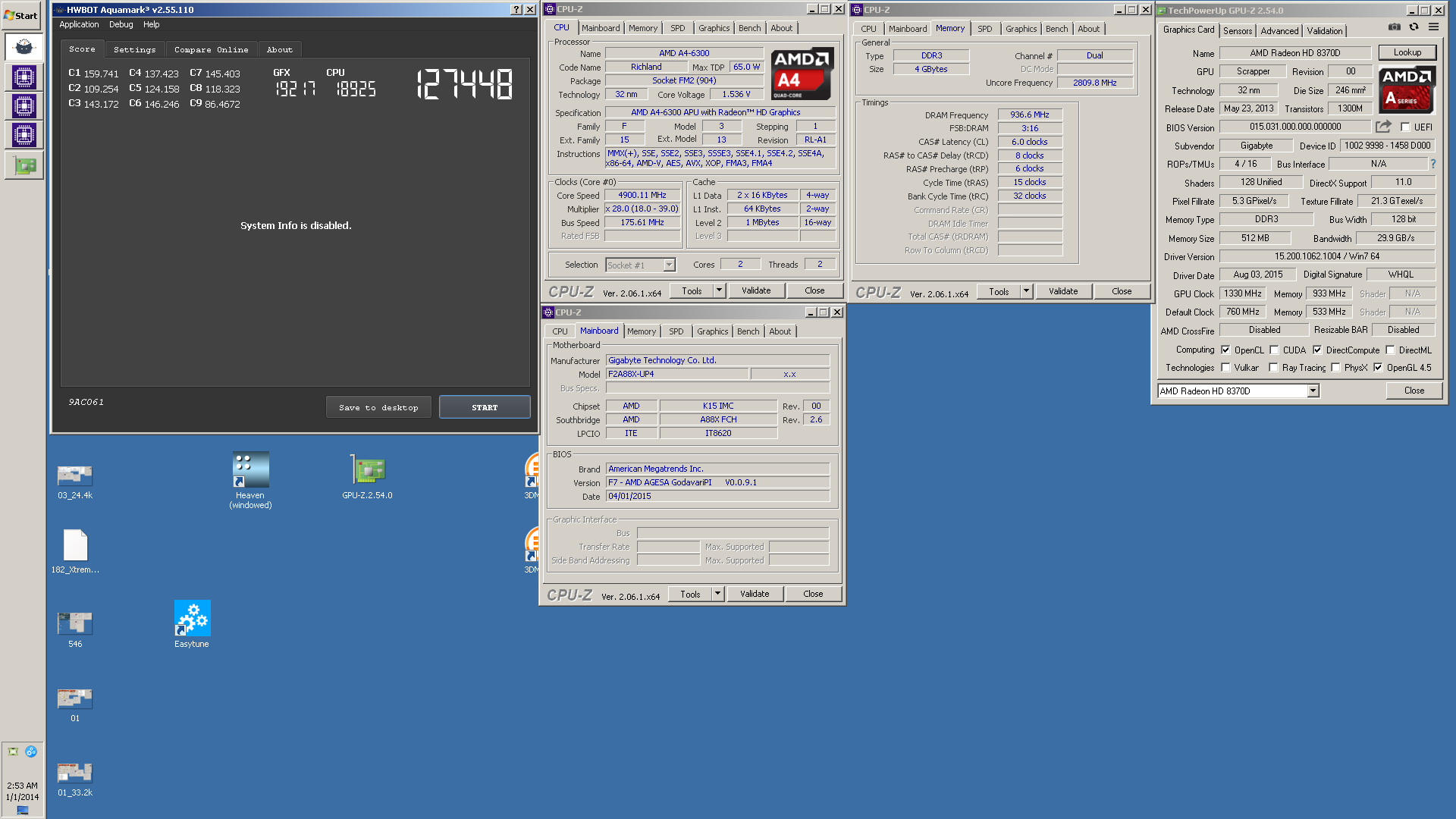Click the HWBOT Aquamark taskbar button
Screen dimensions: 1456x819
point(24,47)
